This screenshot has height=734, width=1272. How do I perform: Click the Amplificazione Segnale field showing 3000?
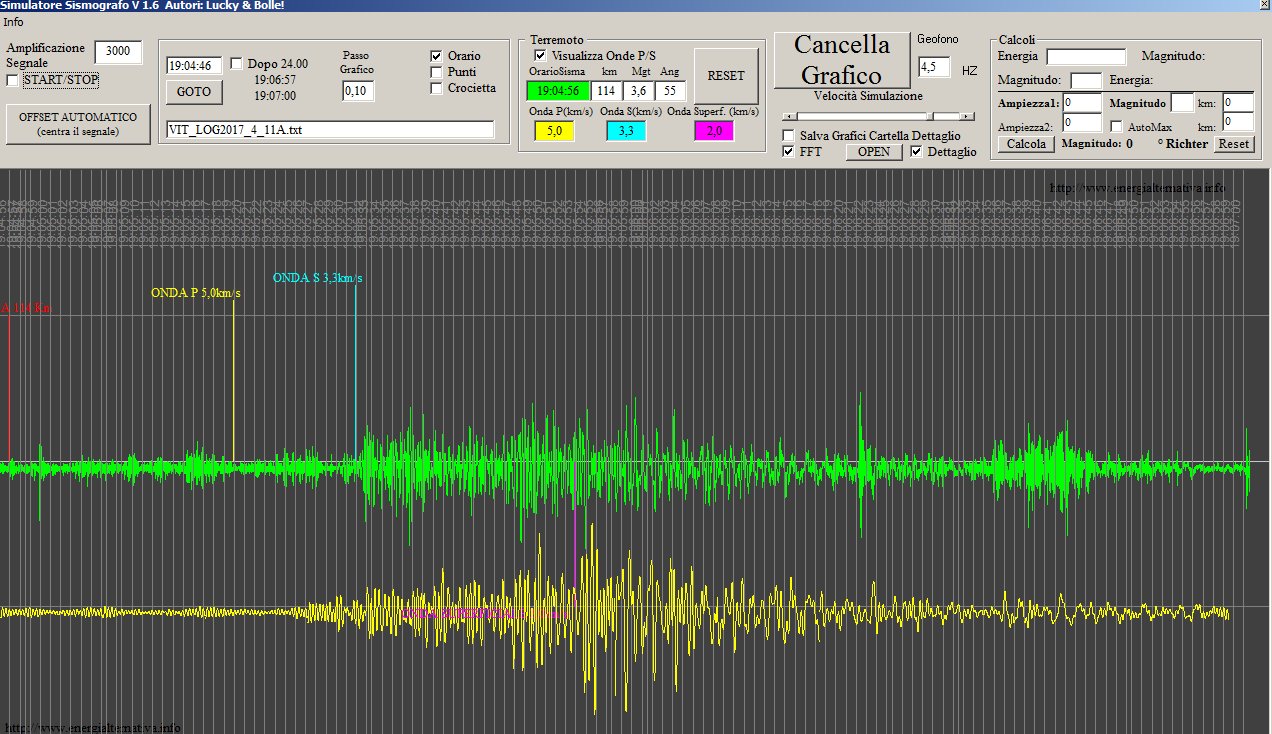(118, 52)
